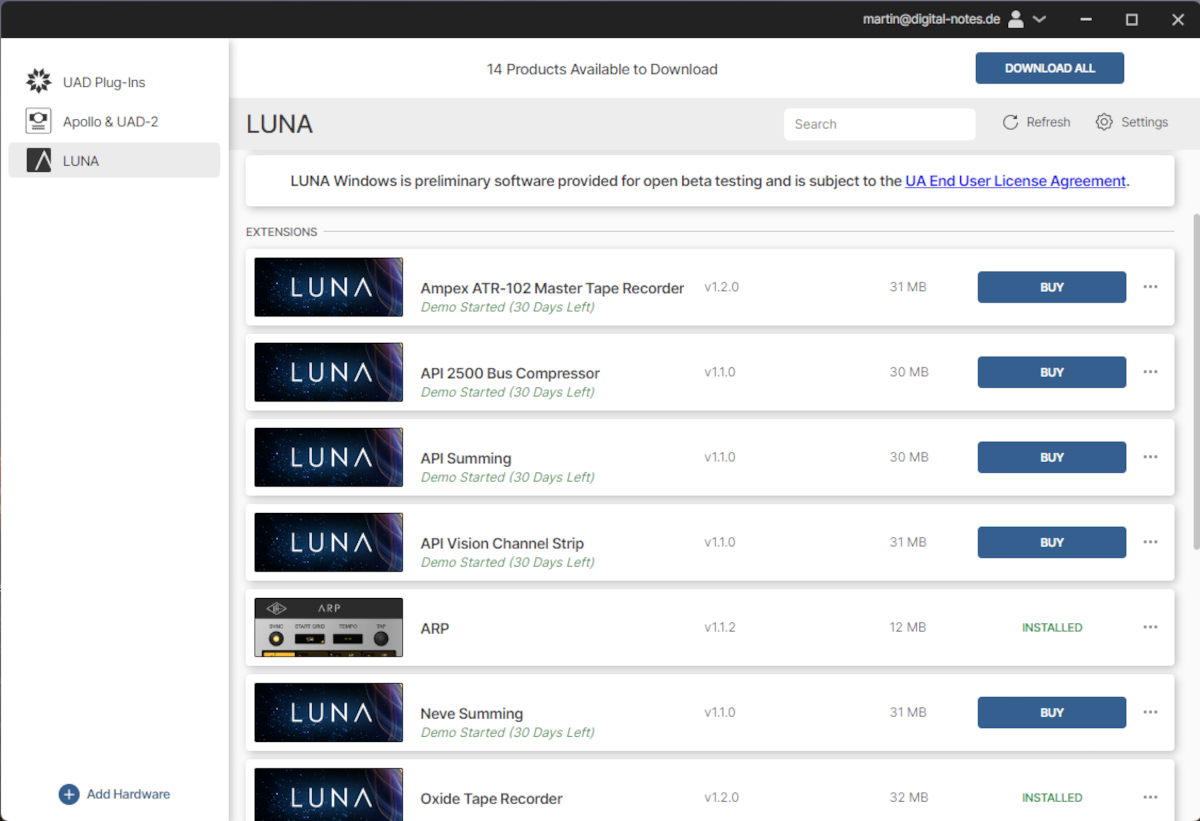Select the 'Ampex ATR-102 Master Tape Recorder' title

click(x=552, y=288)
